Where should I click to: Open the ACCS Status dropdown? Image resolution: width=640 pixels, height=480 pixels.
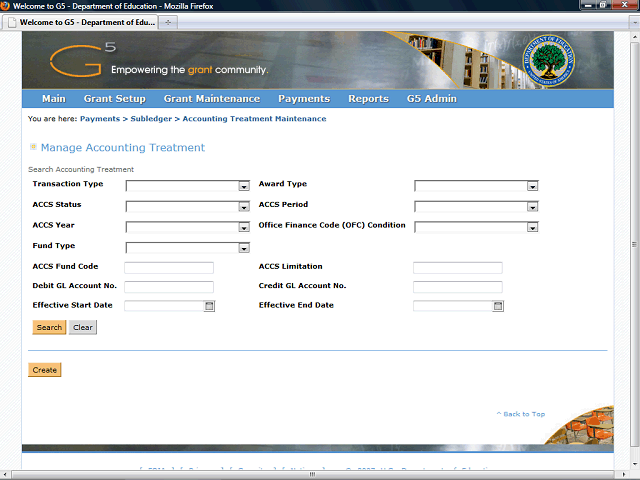coord(244,207)
